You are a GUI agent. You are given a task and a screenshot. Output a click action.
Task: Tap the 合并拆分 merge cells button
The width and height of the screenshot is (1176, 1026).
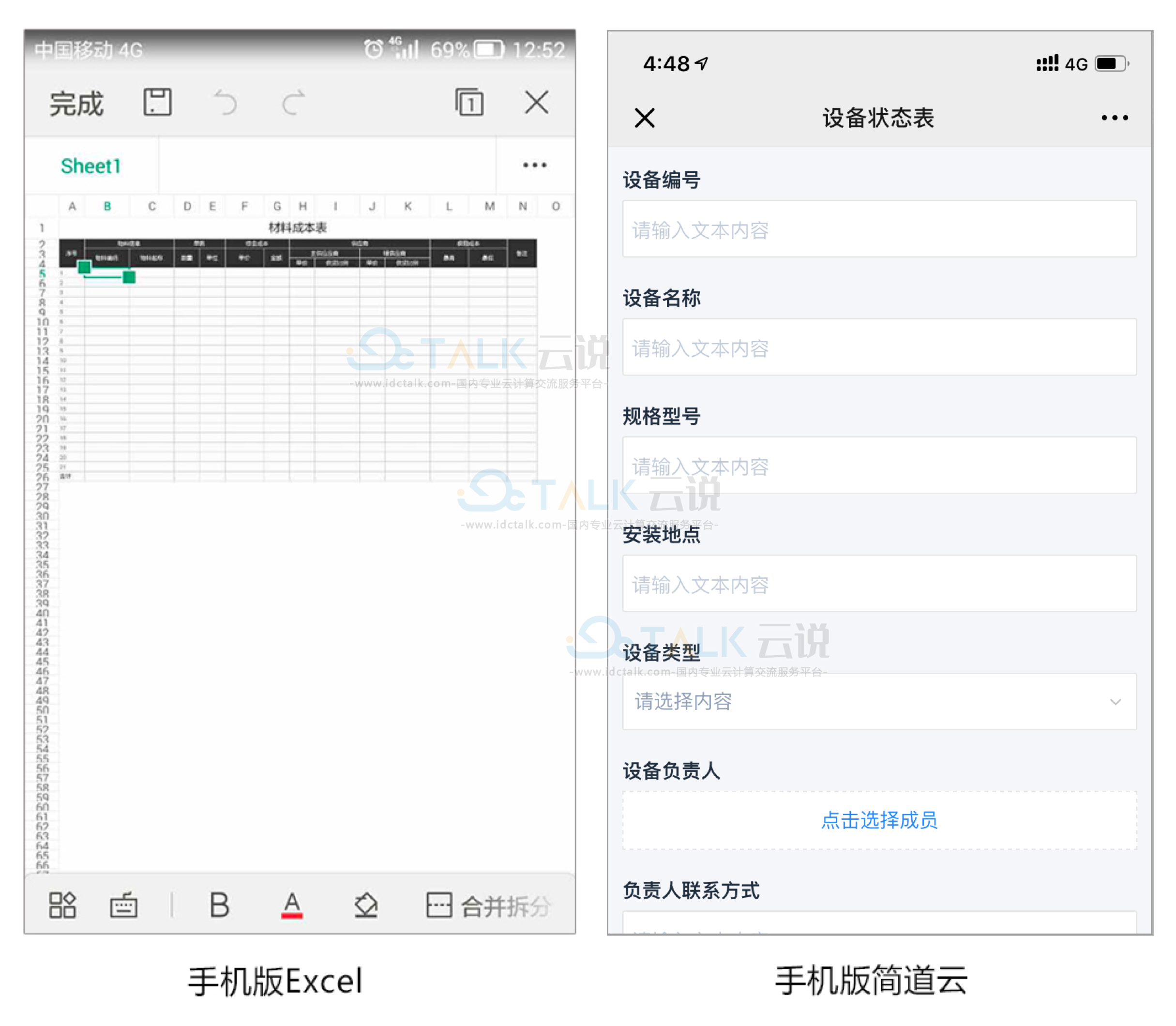[488, 906]
